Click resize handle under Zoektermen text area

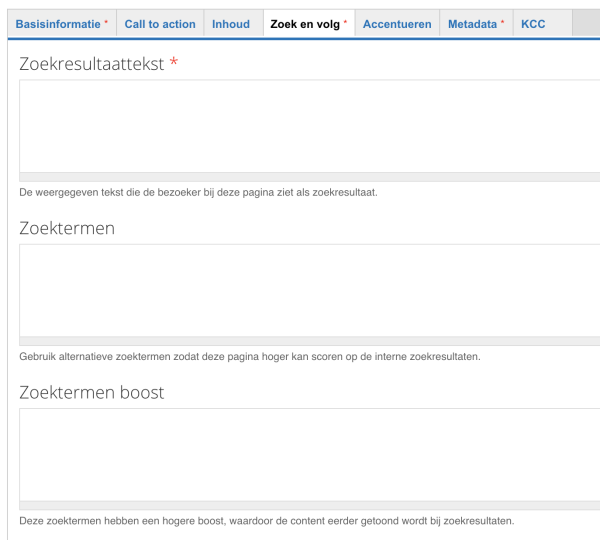tap(310, 342)
